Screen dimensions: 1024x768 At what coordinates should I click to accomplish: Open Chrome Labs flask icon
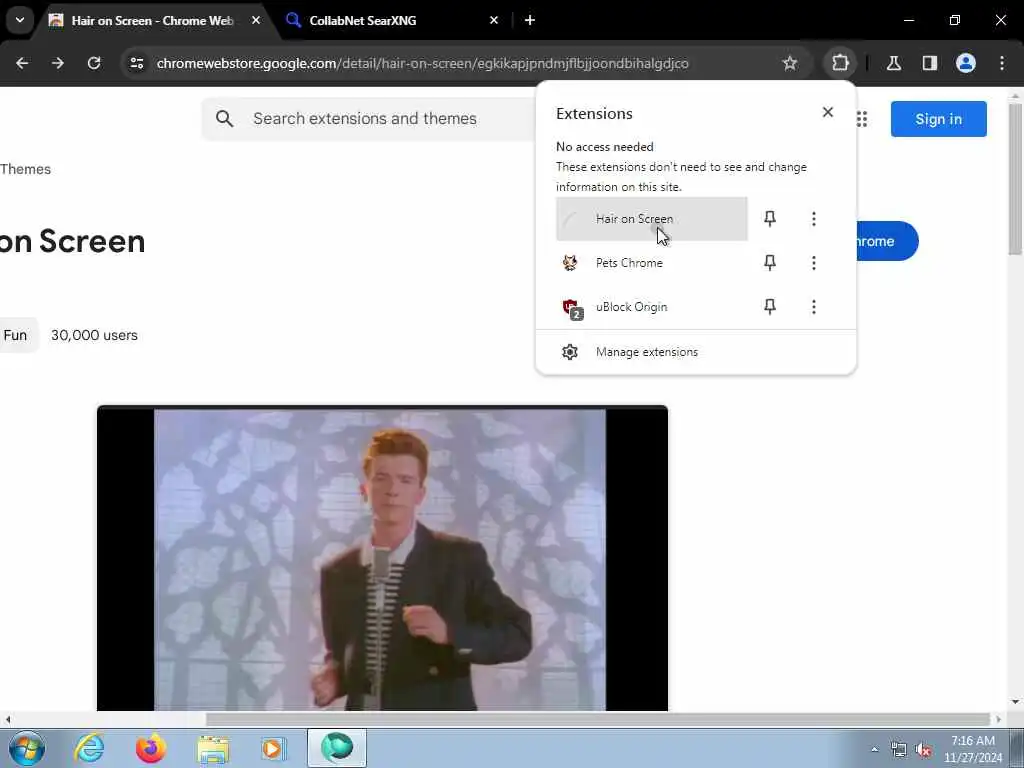tap(893, 63)
